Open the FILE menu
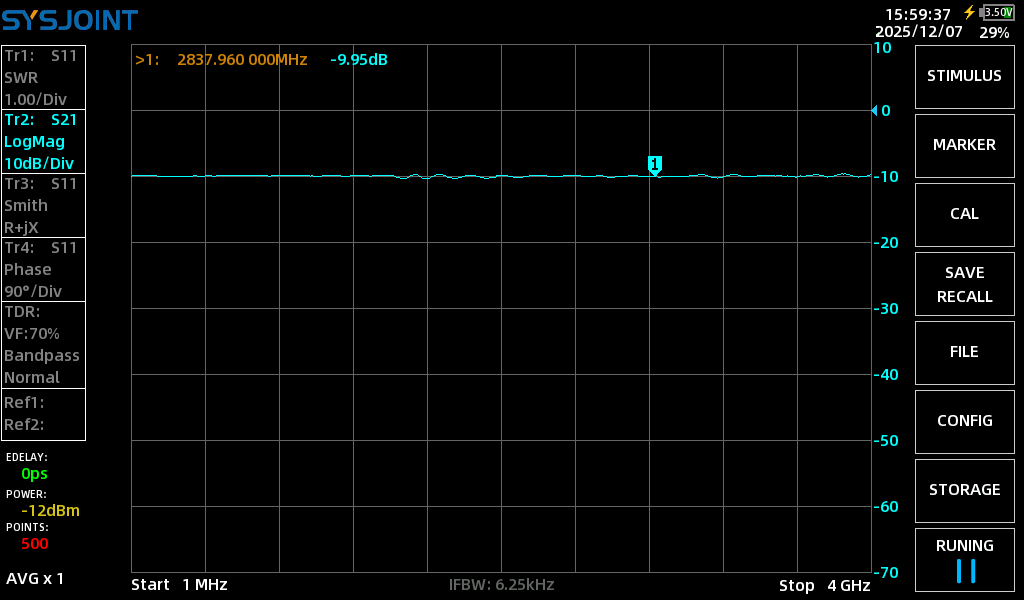The width and height of the screenshot is (1024, 600). tap(964, 352)
